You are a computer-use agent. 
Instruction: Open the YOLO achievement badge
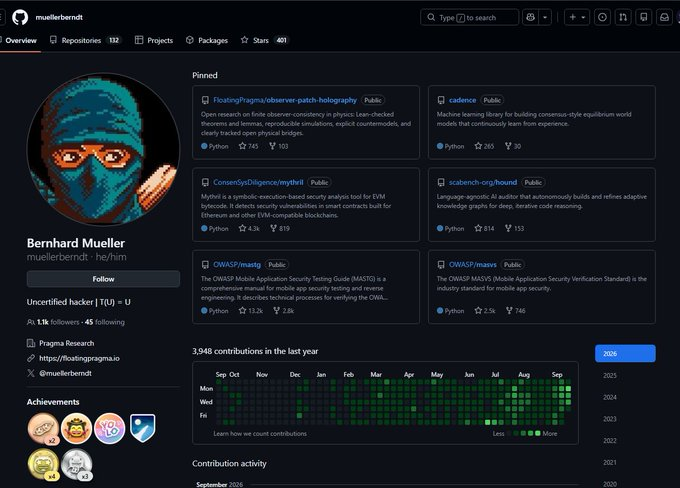pos(110,429)
